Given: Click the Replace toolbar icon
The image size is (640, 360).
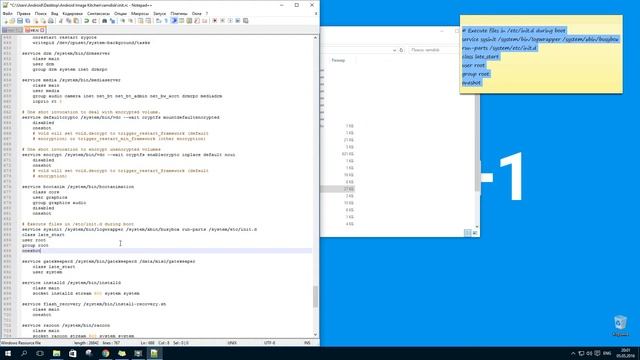Looking at the screenshot, I should (113, 21).
